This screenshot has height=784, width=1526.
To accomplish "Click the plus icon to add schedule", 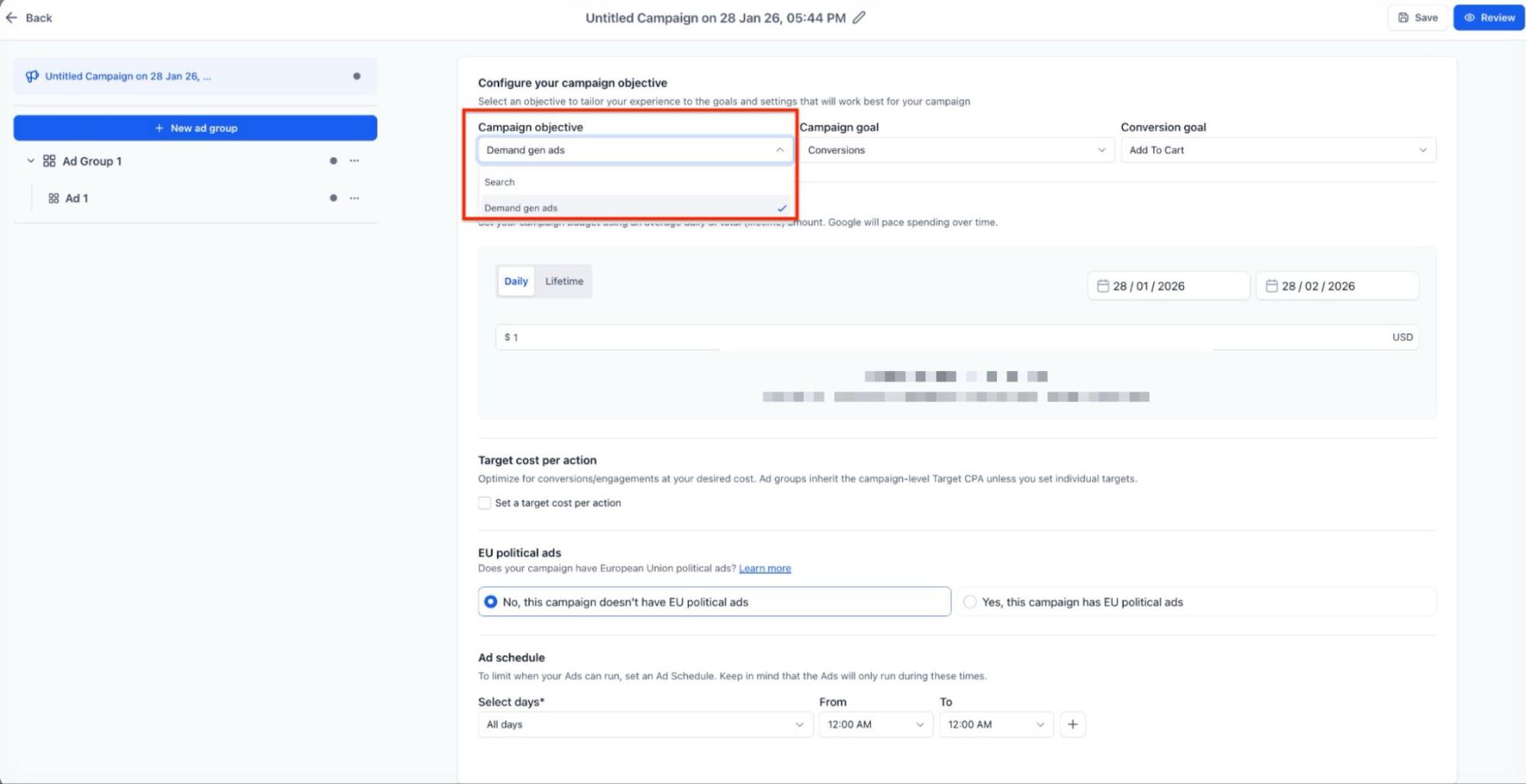I will pyautogui.click(x=1073, y=724).
